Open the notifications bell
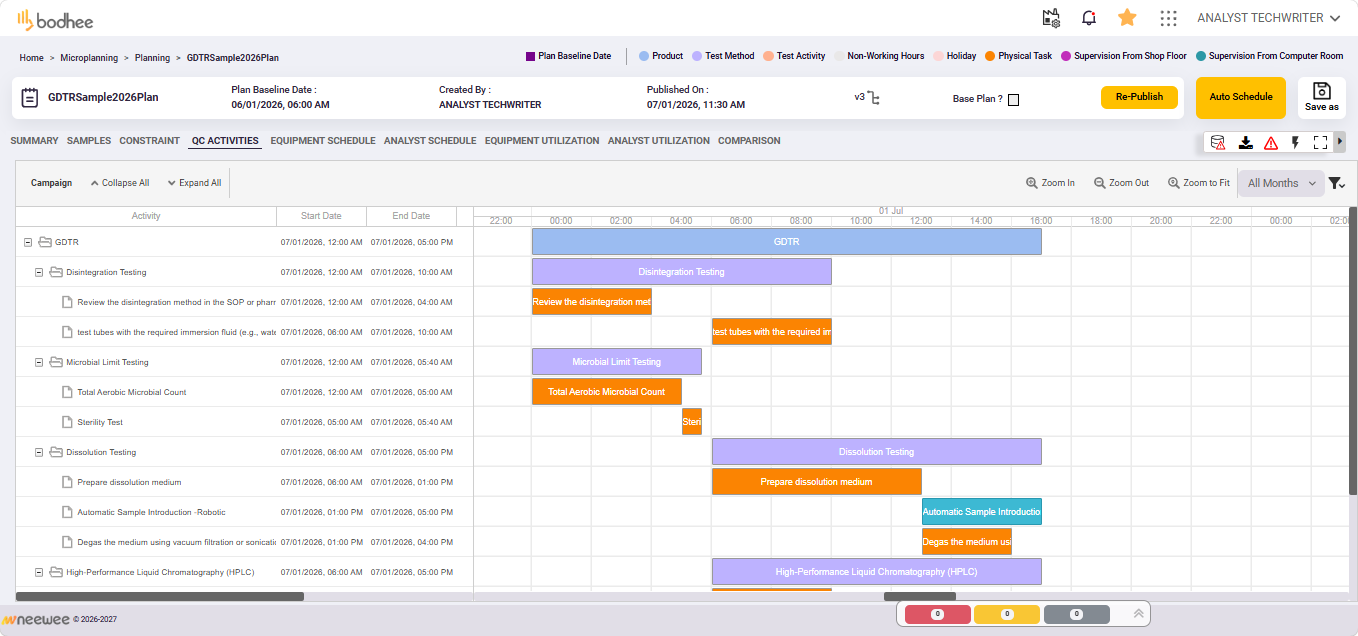The width and height of the screenshot is (1358, 636). click(x=1089, y=18)
